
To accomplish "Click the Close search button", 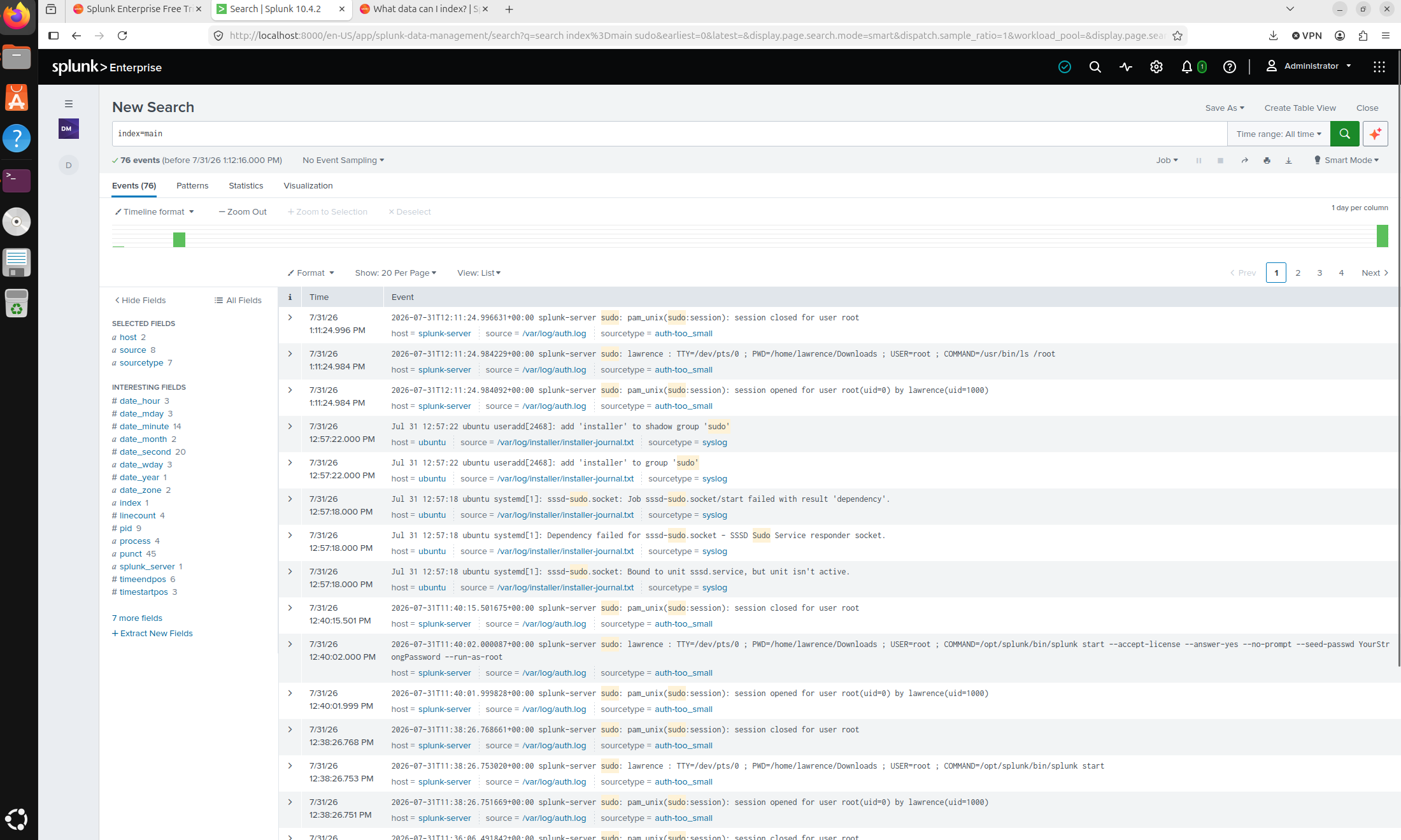I will tap(1367, 108).
